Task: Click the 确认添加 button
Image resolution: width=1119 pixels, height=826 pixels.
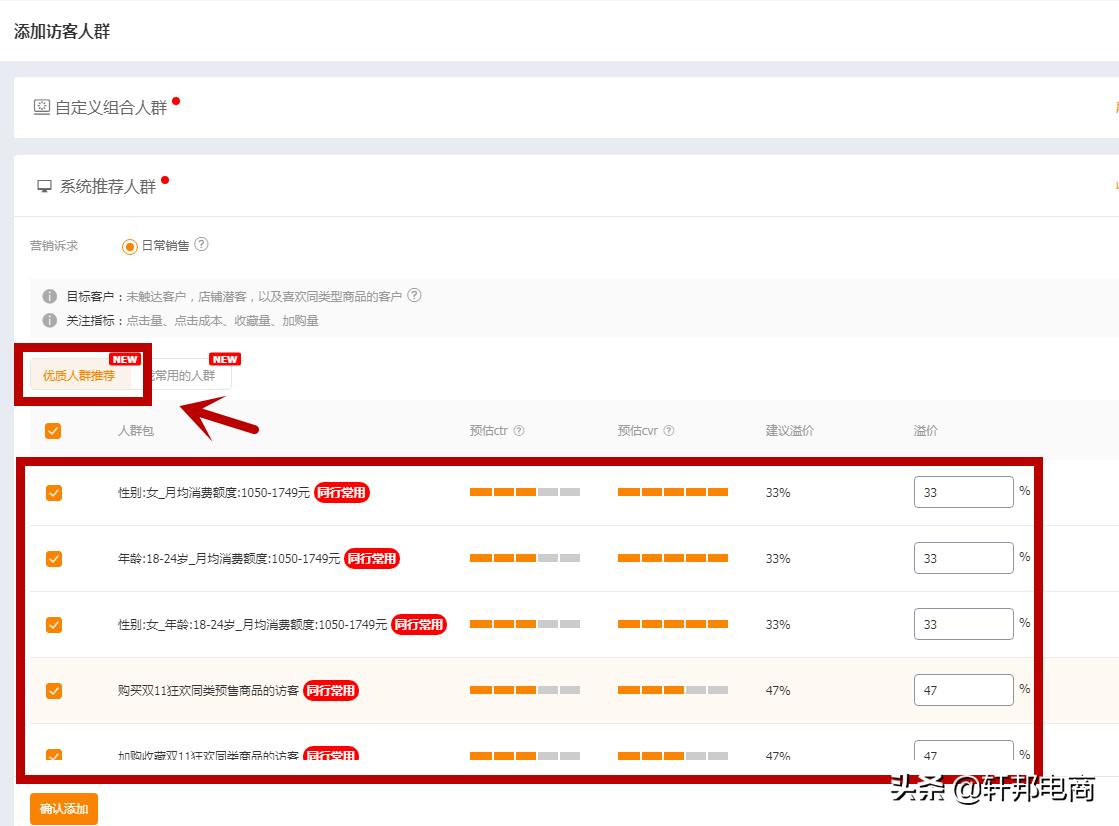Action: click(x=64, y=808)
